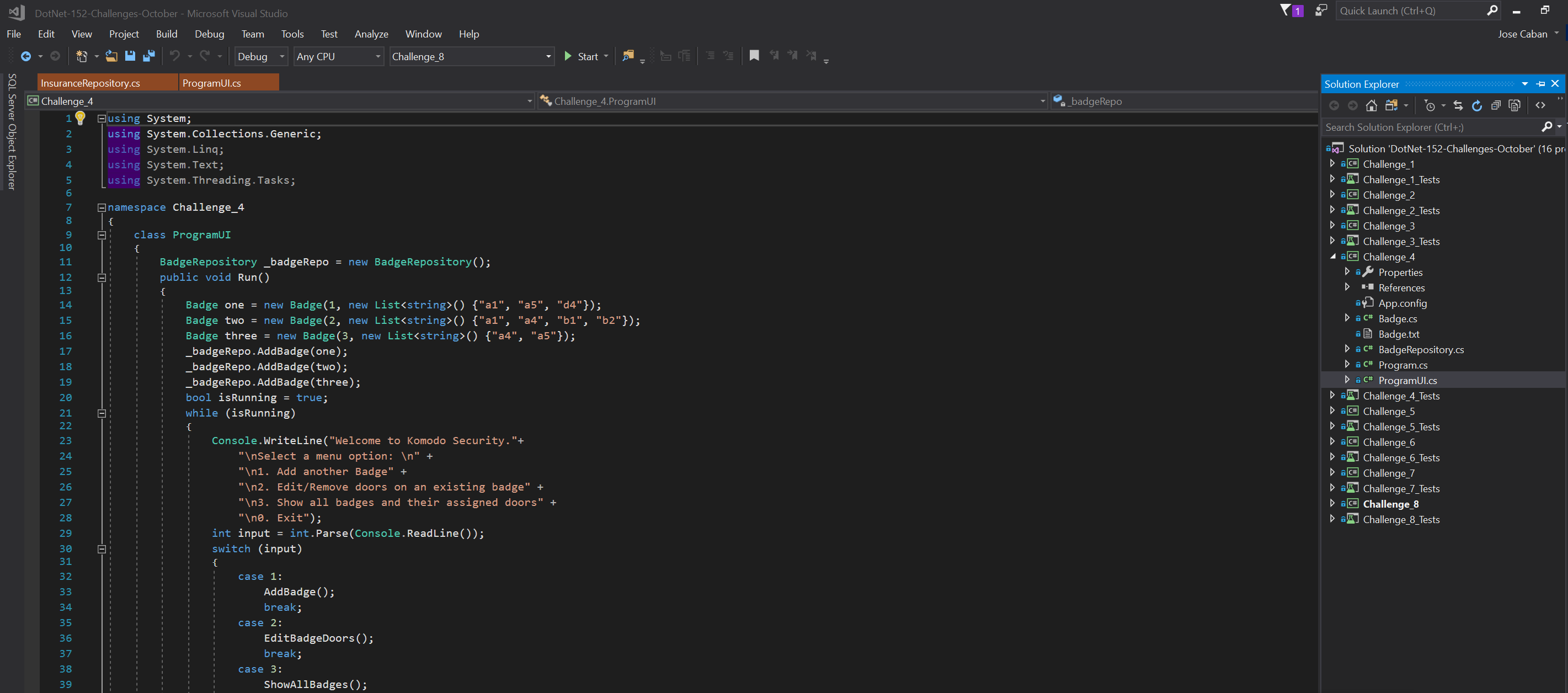Screen dimensions: 1568x693
Task: Click the Show All Files icon
Action: (1514, 105)
